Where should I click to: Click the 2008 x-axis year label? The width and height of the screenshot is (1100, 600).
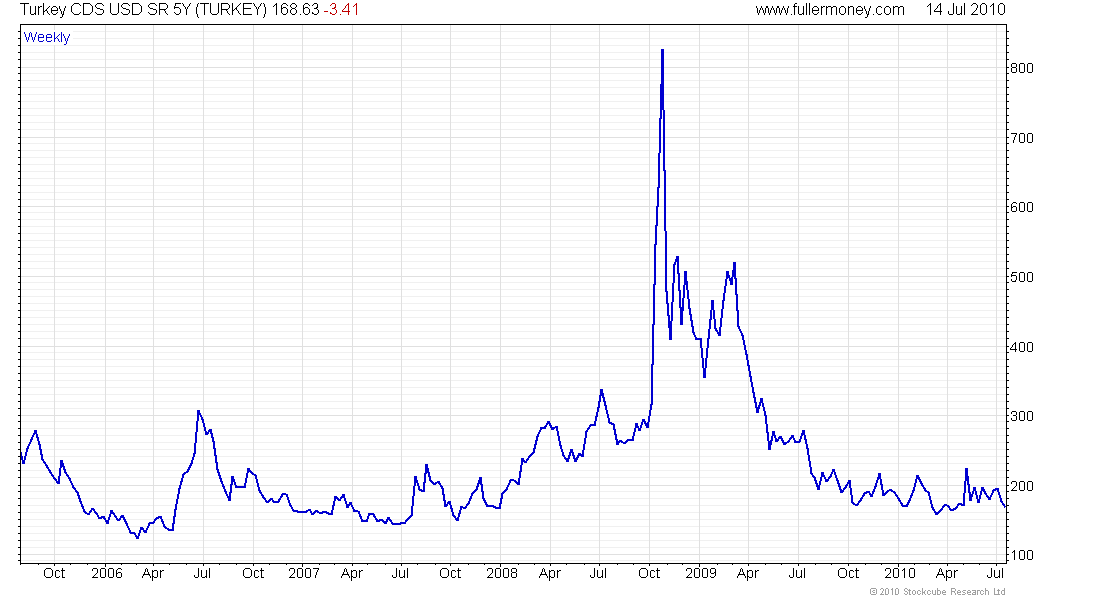[x=502, y=573]
